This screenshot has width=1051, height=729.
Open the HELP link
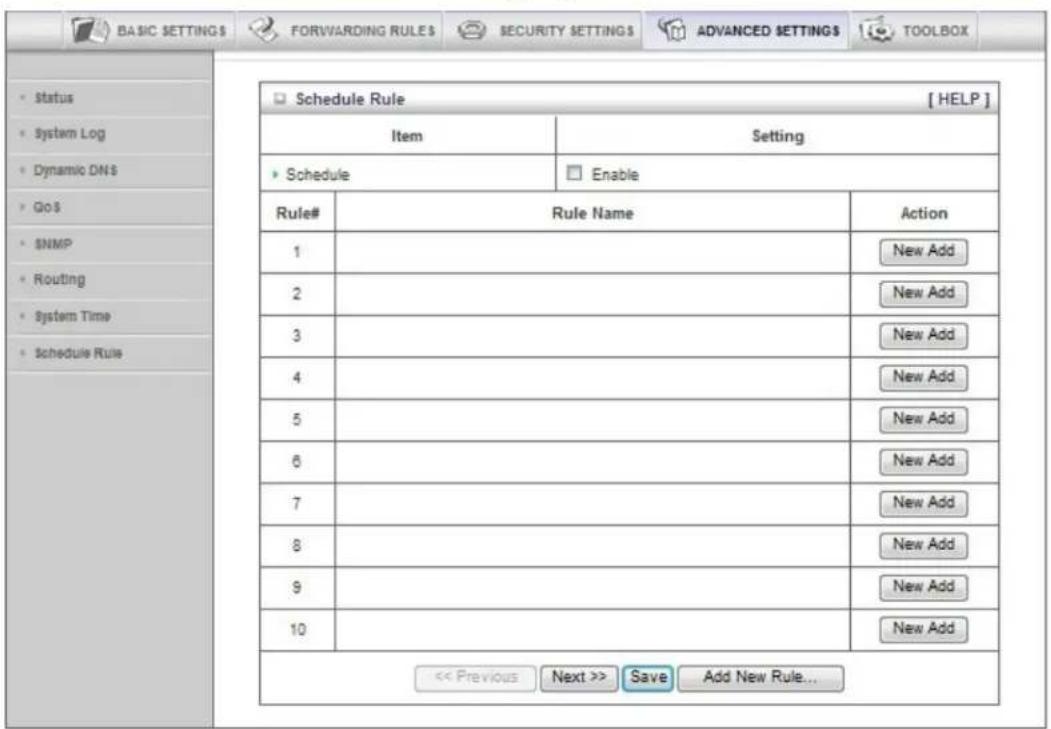[959, 99]
